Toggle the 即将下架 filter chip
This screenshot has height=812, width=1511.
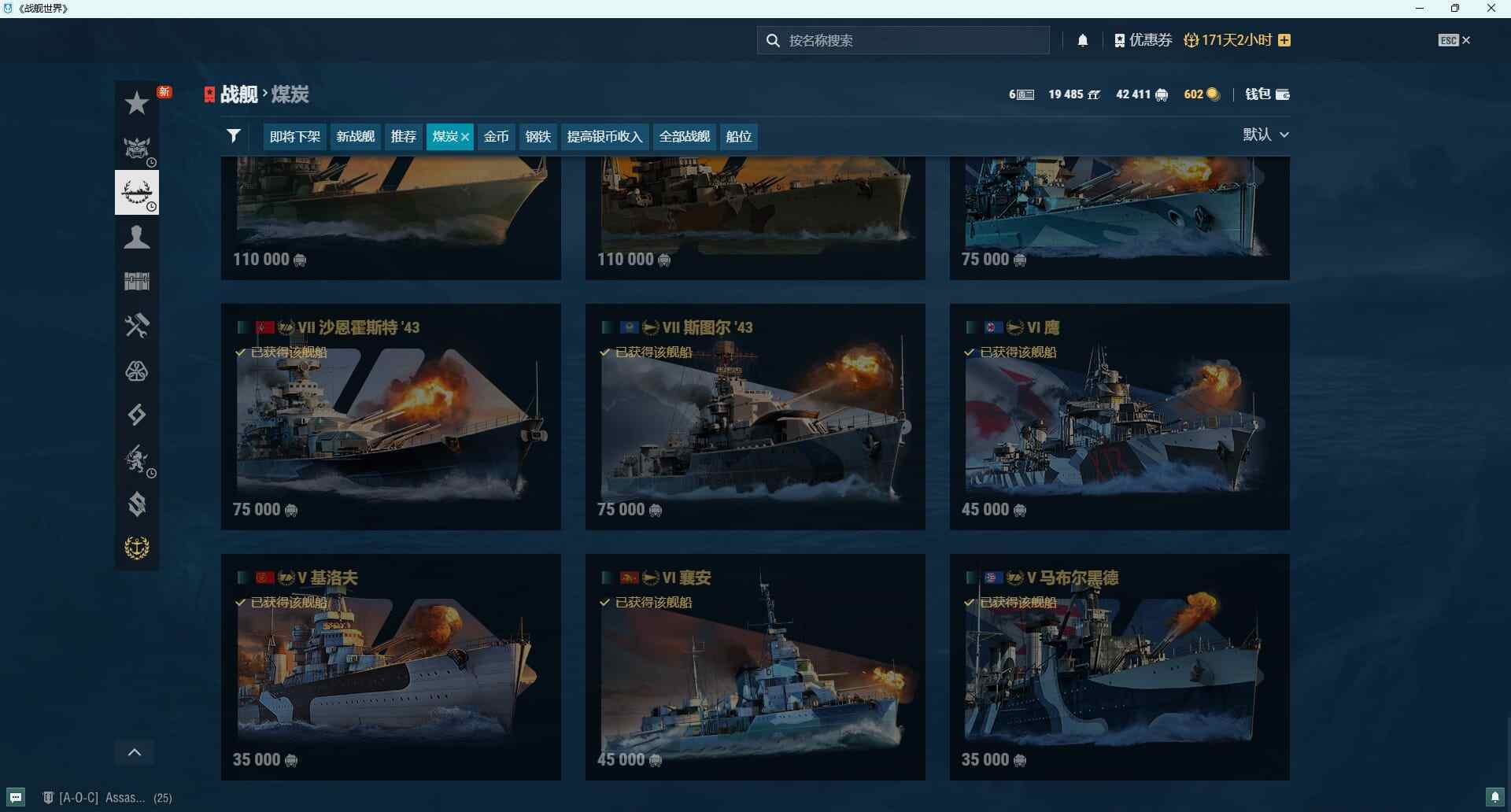(295, 136)
